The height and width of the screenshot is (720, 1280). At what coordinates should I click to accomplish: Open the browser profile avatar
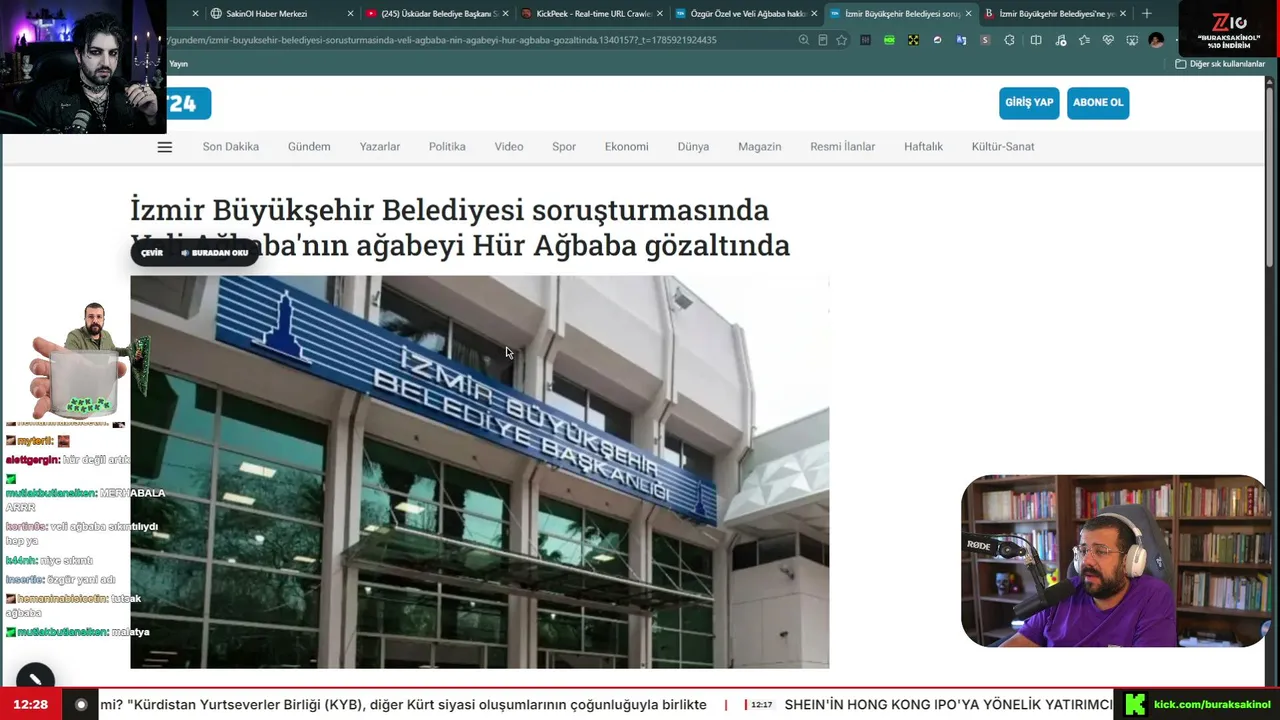[1156, 40]
